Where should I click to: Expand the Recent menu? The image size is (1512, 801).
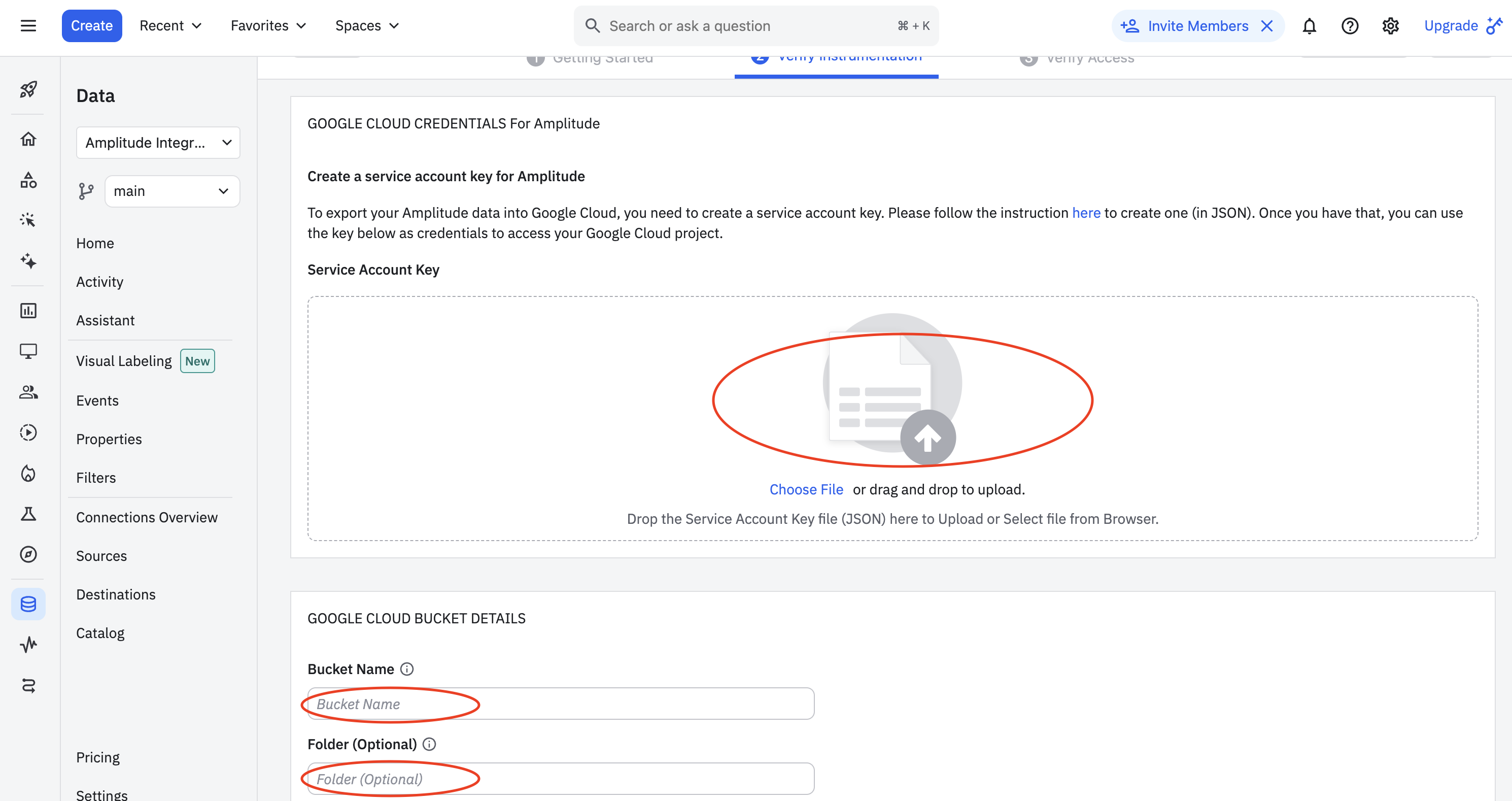170,26
